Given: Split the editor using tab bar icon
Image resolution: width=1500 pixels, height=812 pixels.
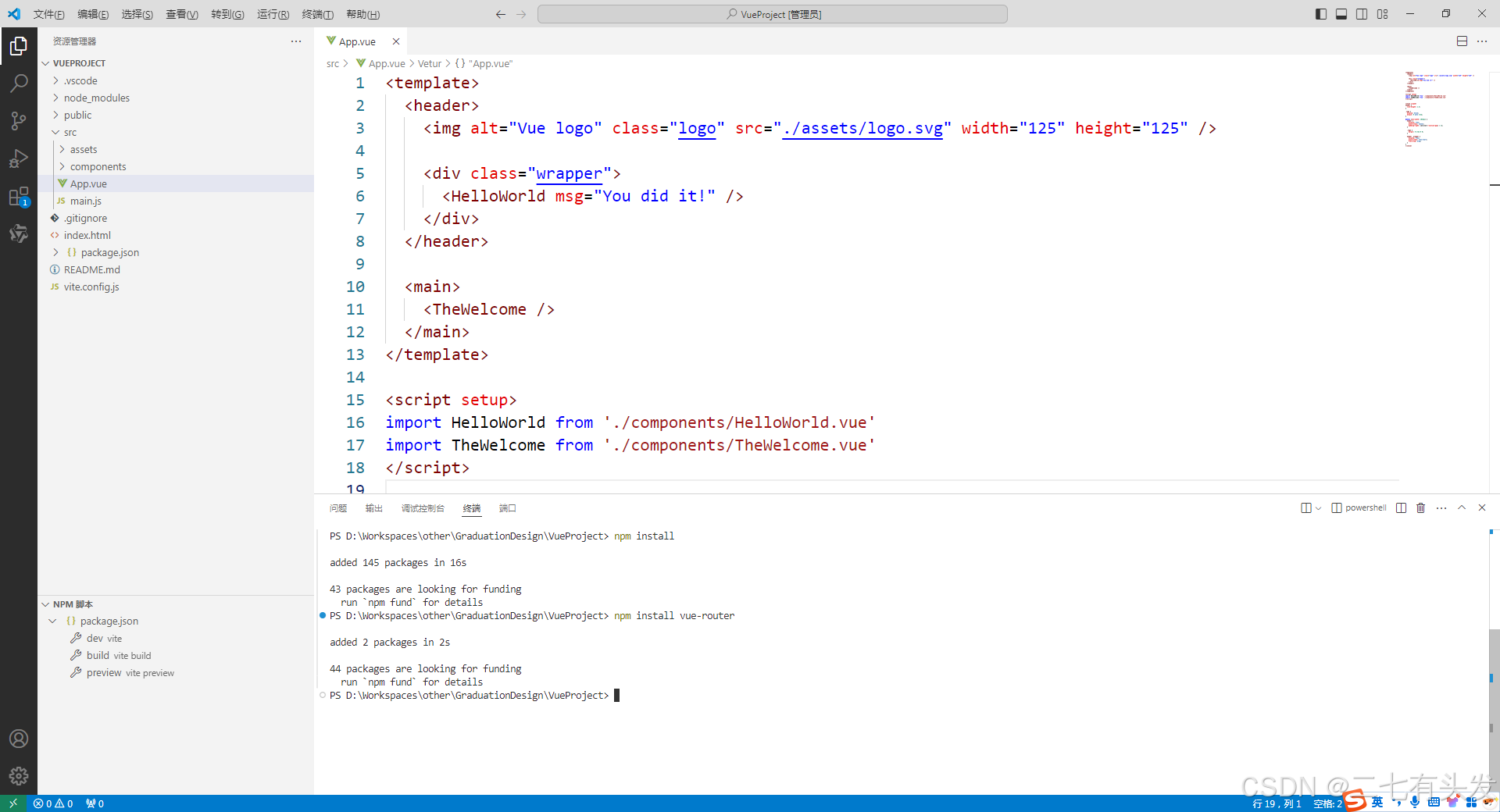Looking at the screenshot, I should pyautogui.click(x=1462, y=41).
